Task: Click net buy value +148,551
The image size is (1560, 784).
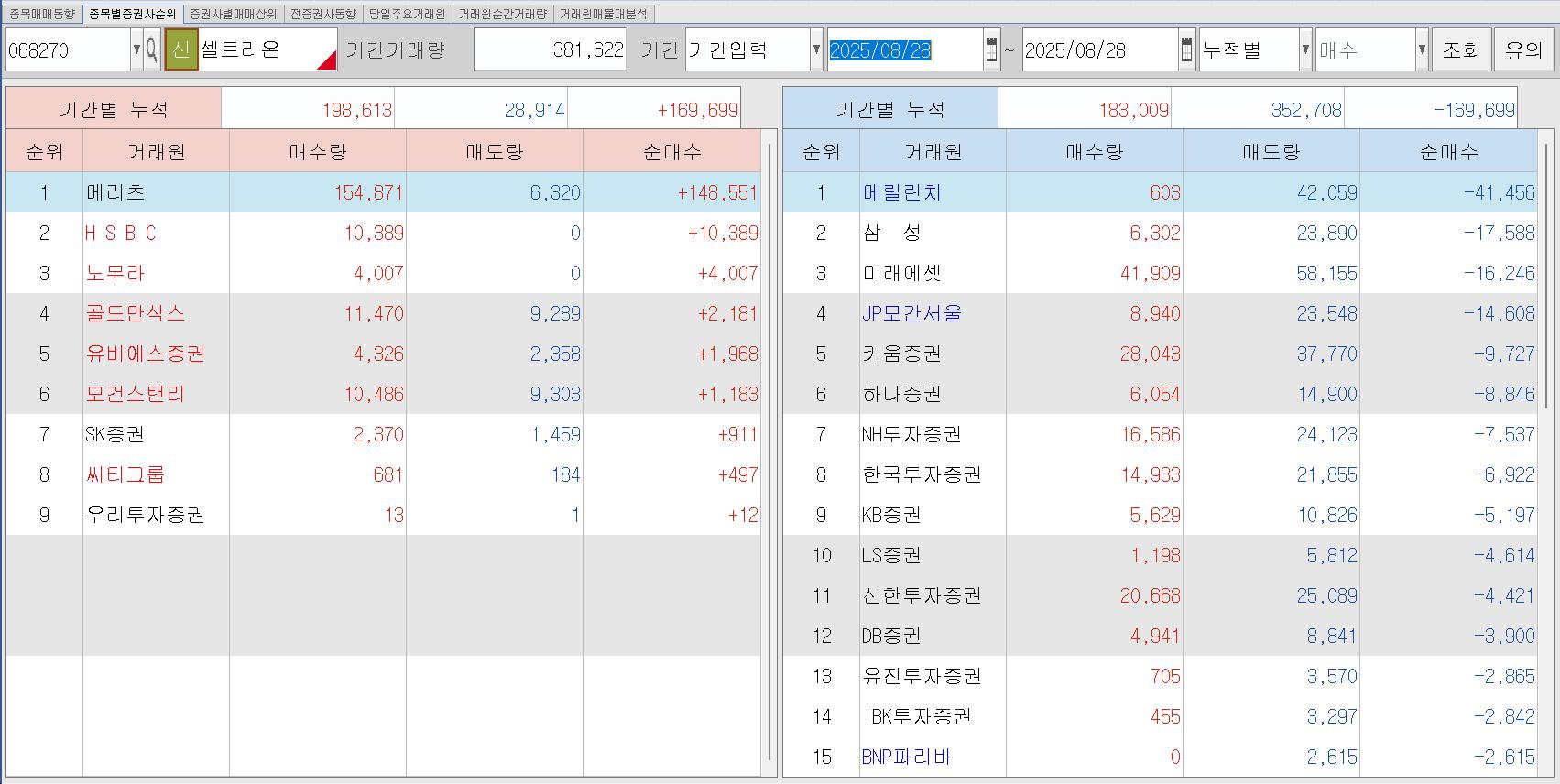Action: (717, 192)
